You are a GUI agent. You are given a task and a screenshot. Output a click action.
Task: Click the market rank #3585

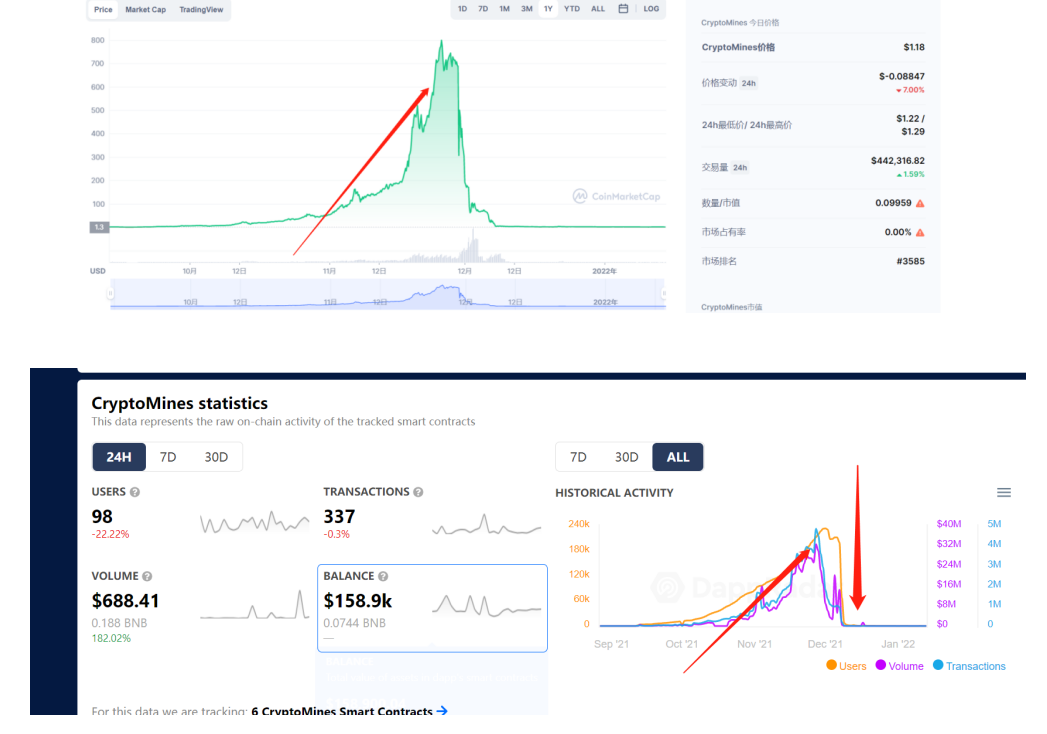pyautogui.click(x=910, y=261)
